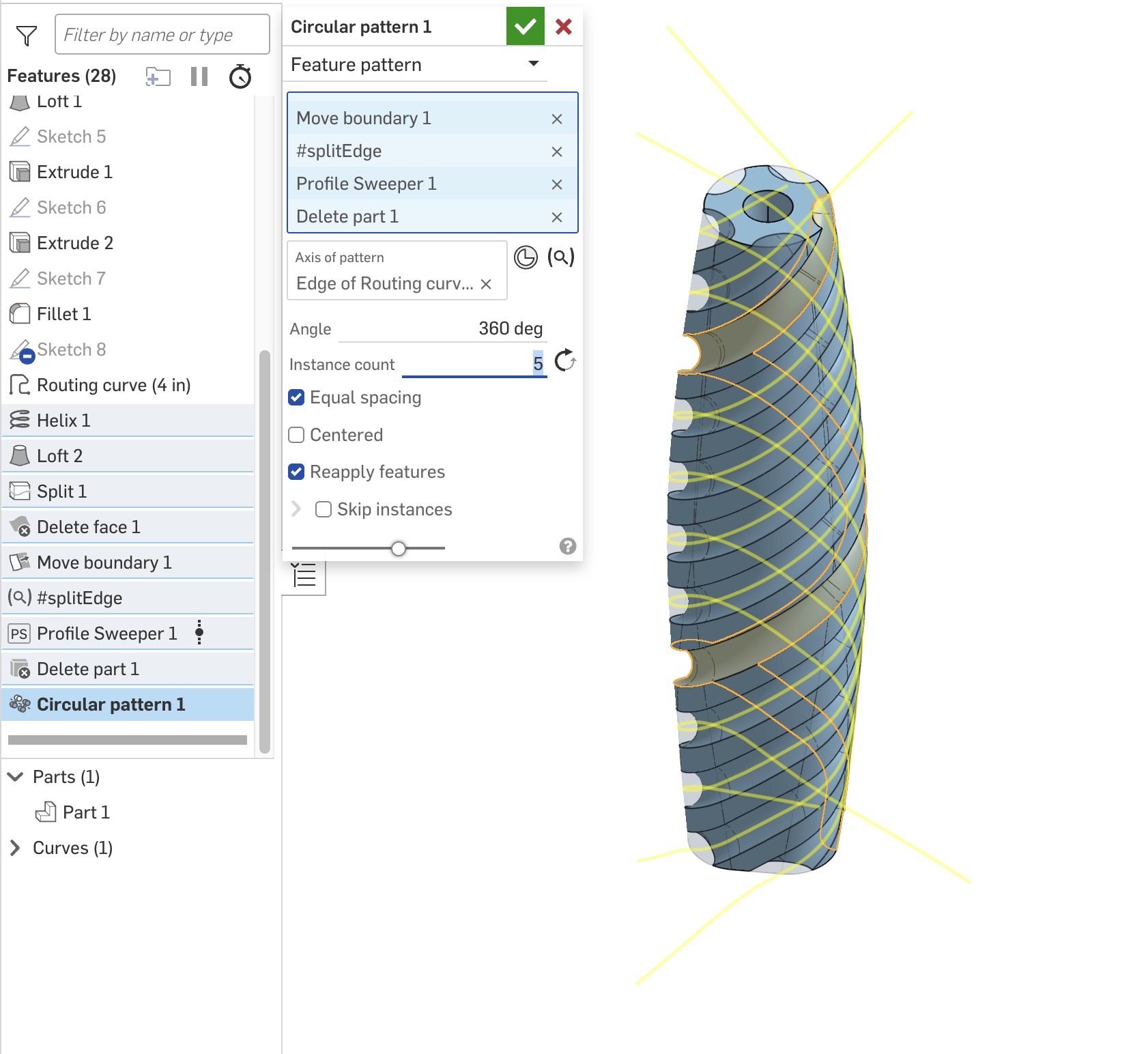The width and height of the screenshot is (1148, 1054).
Task: Toggle the Equal spacing checkbox
Action: pyautogui.click(x=296, y=397)
